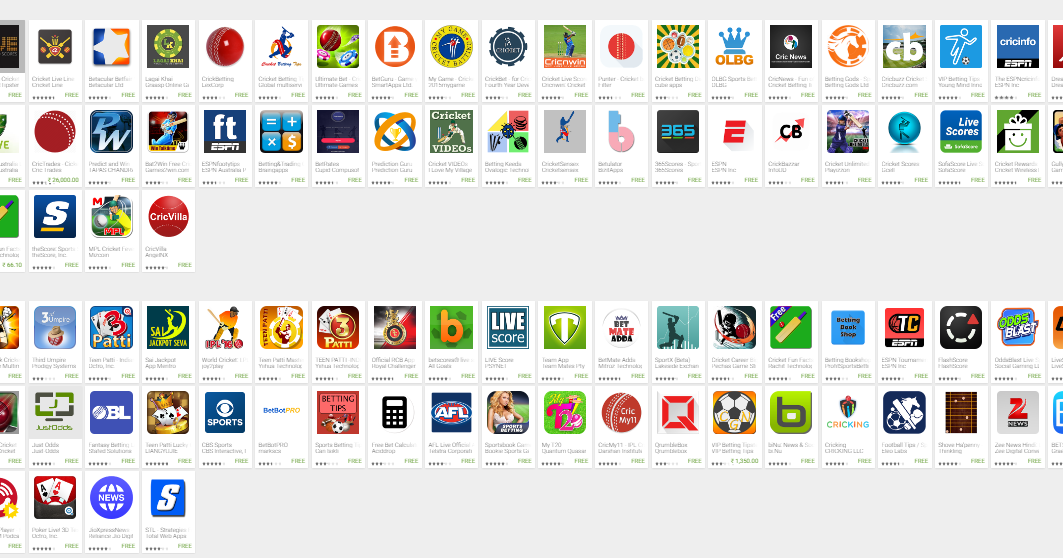Open the OLBG crown app icon
This screenshot has width=1063, height=558.
click(734, 47)
